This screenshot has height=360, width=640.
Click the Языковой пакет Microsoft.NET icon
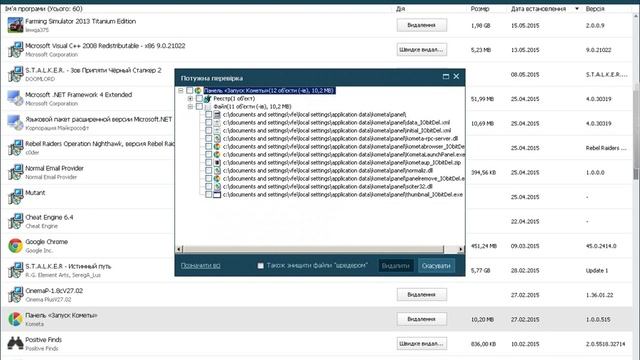(x=15, y=123)
